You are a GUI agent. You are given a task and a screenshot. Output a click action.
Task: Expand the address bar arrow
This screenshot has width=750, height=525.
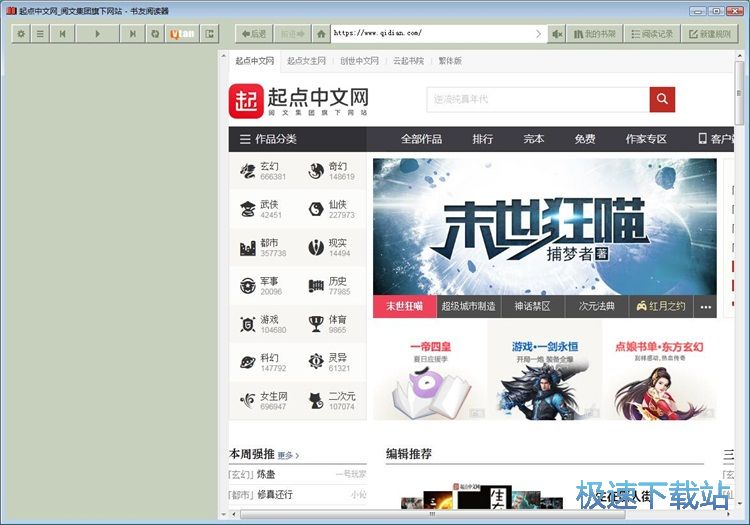(538, 33)
